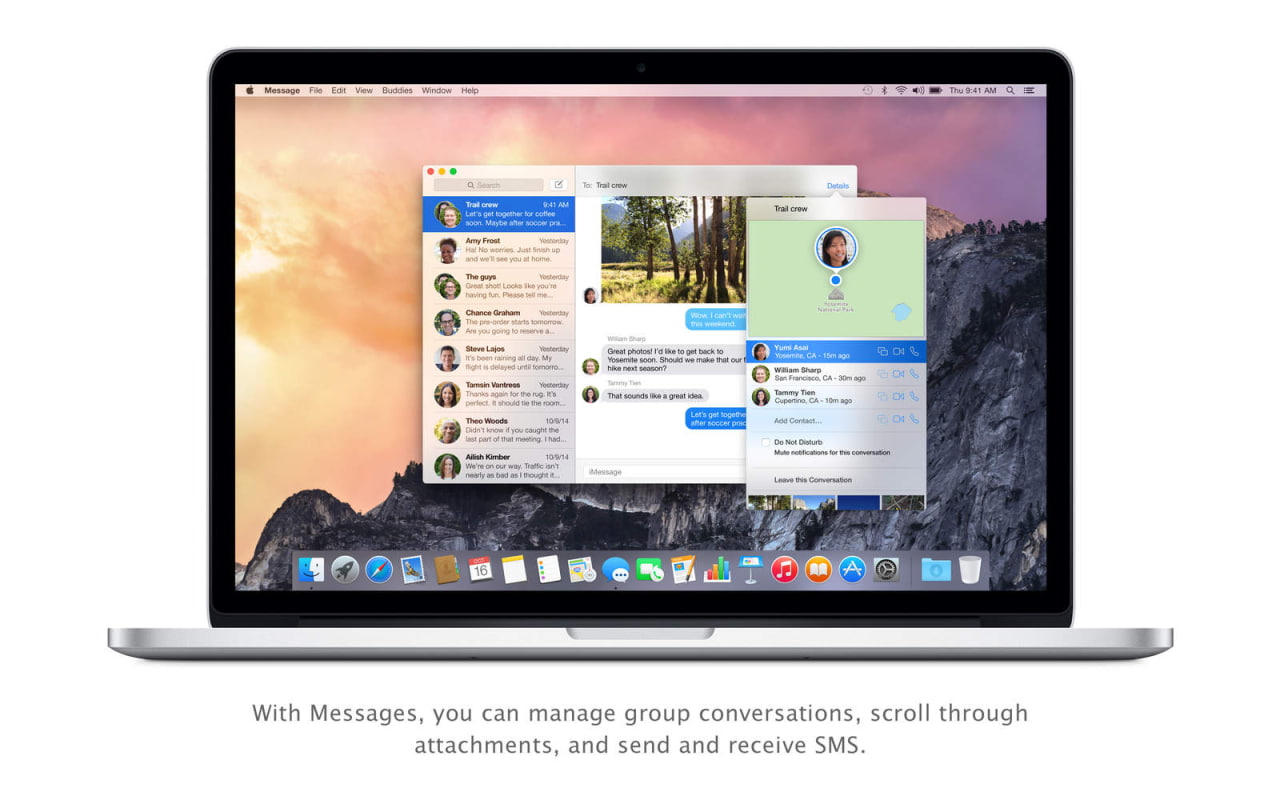Image resolution: width=1280 pixels, height=800 pixels.
Task: Click Leave this Conversation
Action: [x=812, y=480]
